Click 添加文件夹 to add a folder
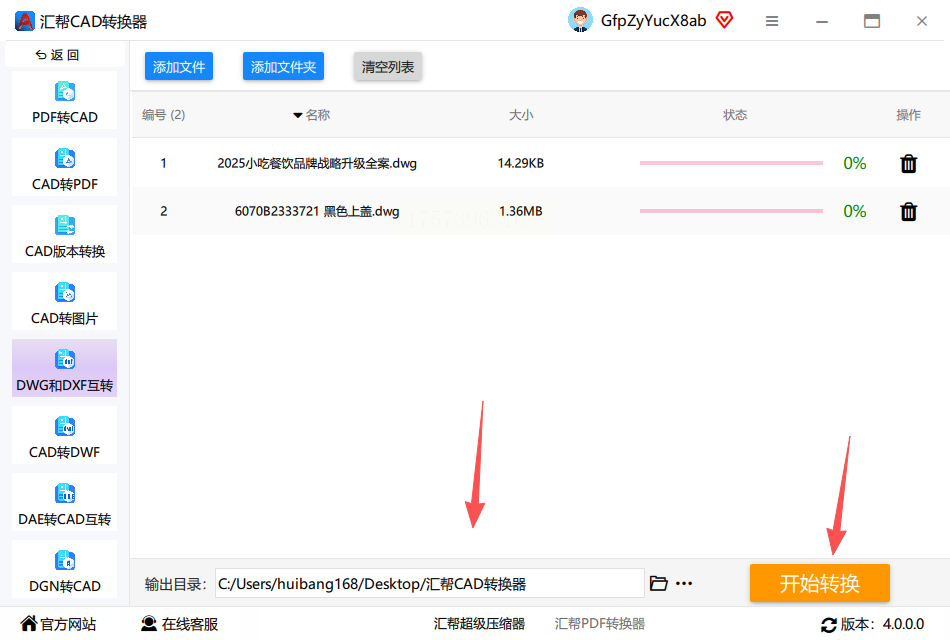The height and width of the screenshot is (640, 950). [x=284, y=66]
